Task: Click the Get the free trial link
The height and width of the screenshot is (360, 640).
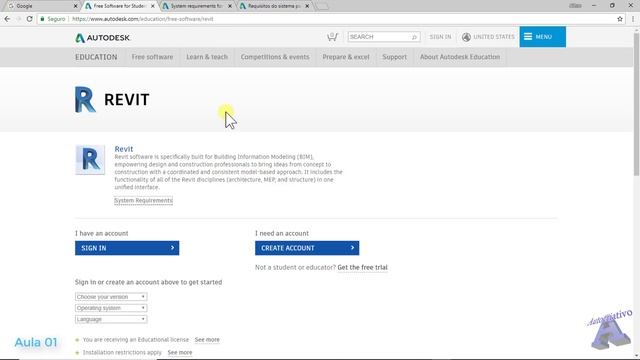Action: click(x=362, y=267)
